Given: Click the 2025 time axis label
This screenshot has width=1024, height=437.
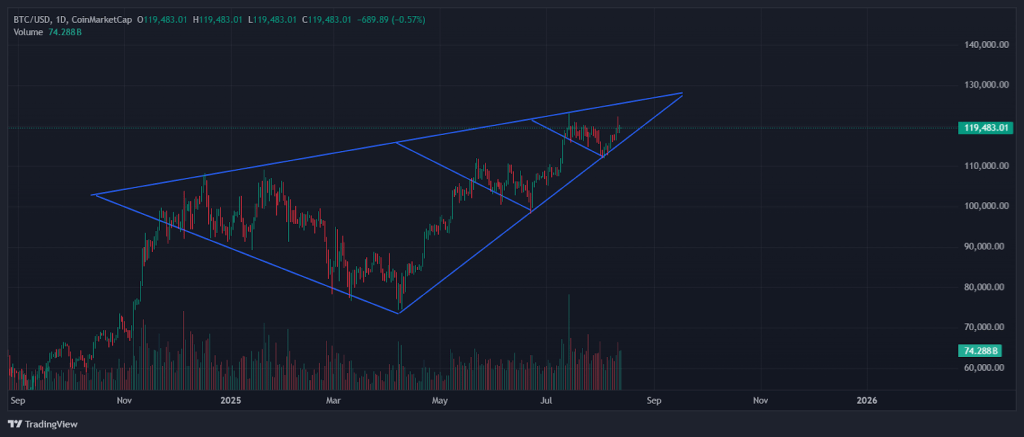Looking at the screenshot, I should [x=231, y=399].
